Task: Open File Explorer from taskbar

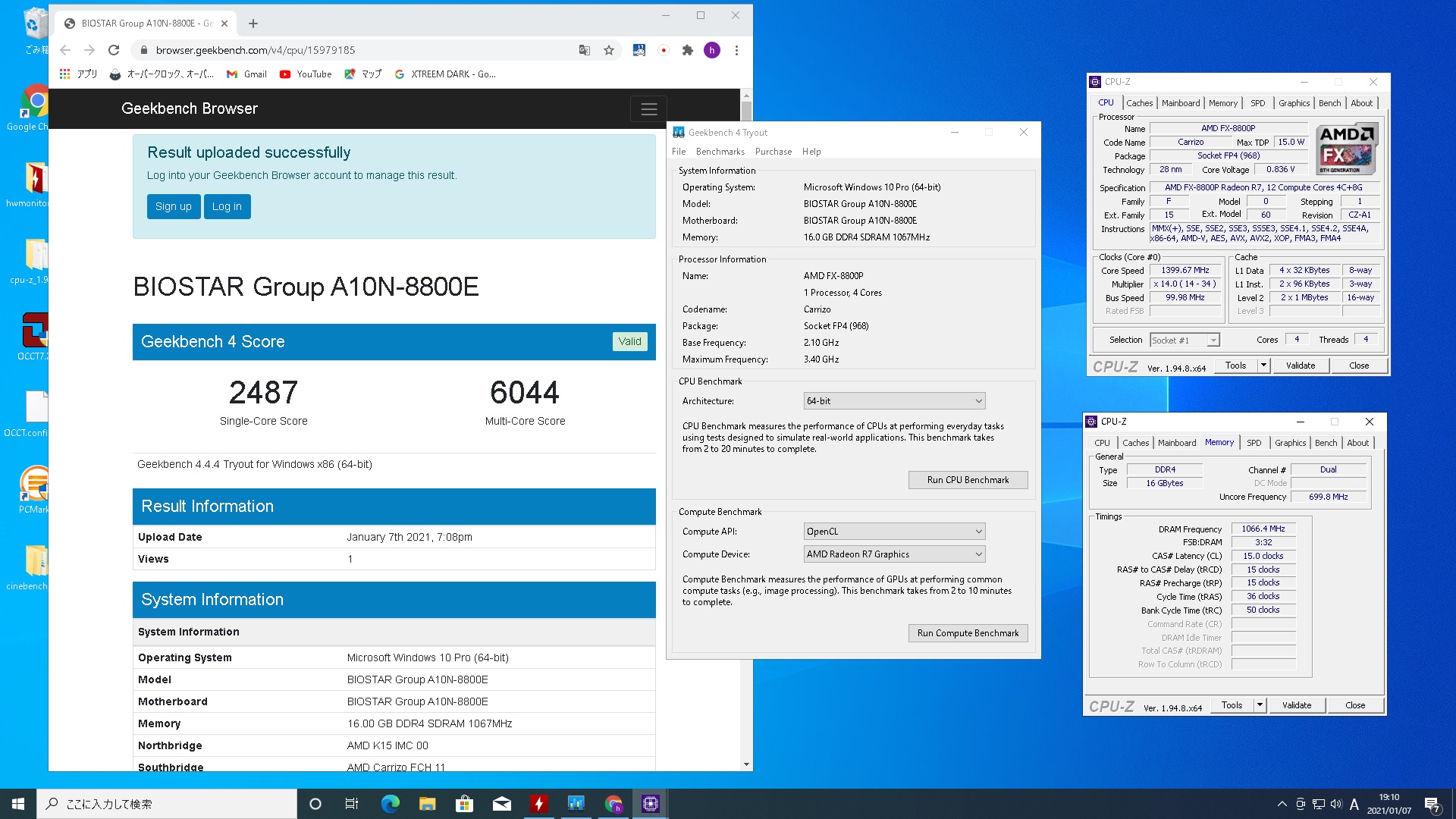Action: [427, 804]
